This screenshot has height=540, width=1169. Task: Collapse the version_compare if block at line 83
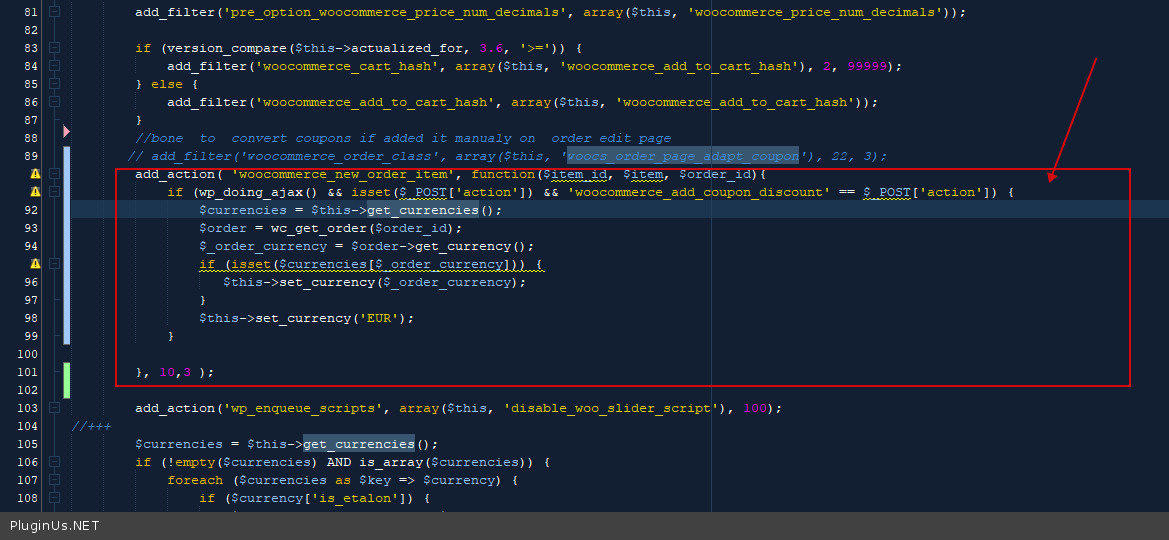(55, 48)
